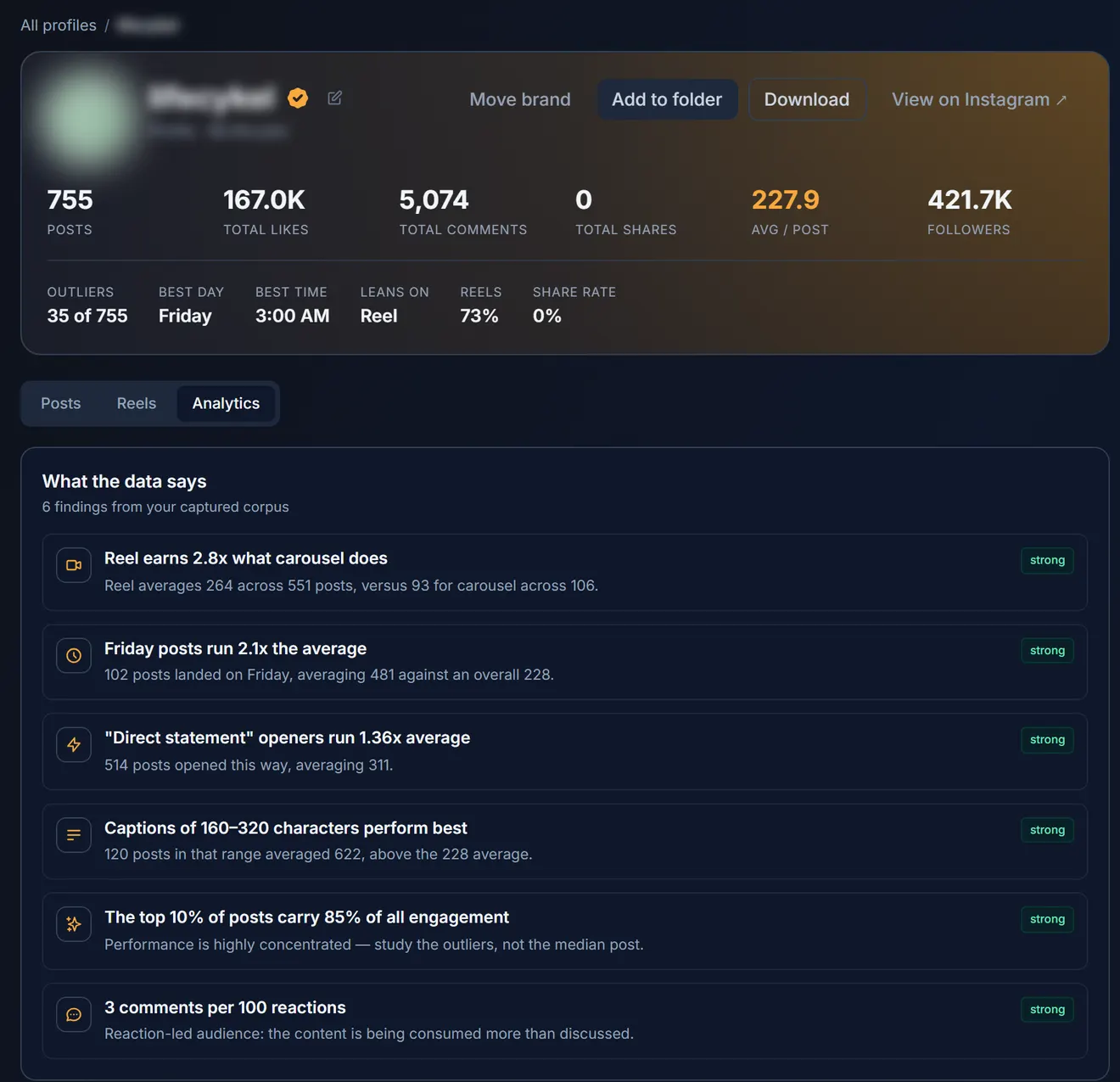
Task: Open View on Instagram link
Action: coord(979,99)
